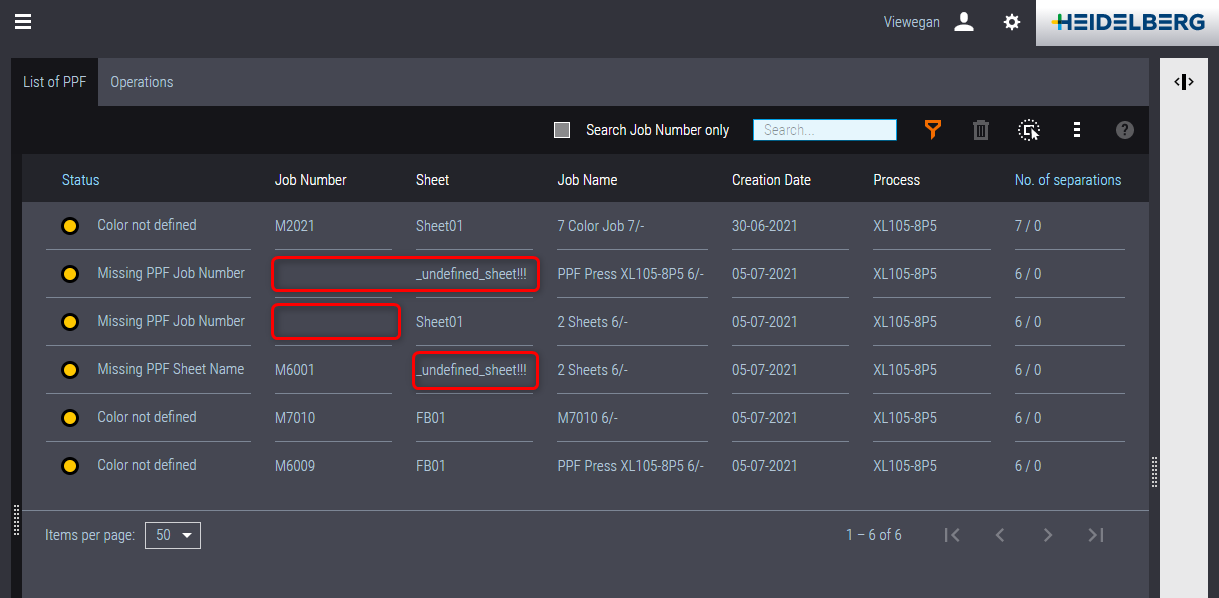The image size is (1219, 598).
Task: Click inside the Search input field
Action: pyautogui.click(x=824, y=130)
